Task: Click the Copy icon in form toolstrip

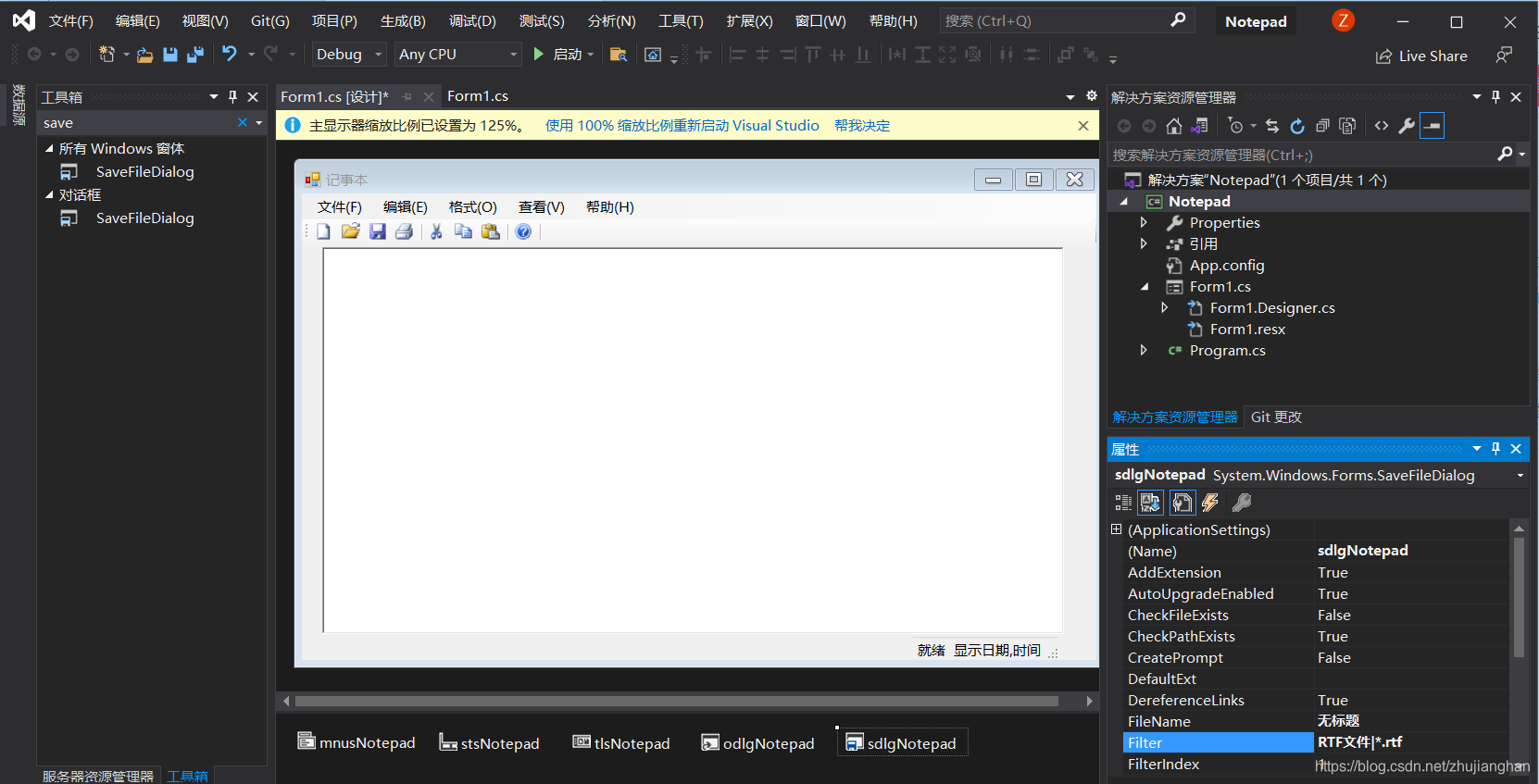Action: click(463, 231)
